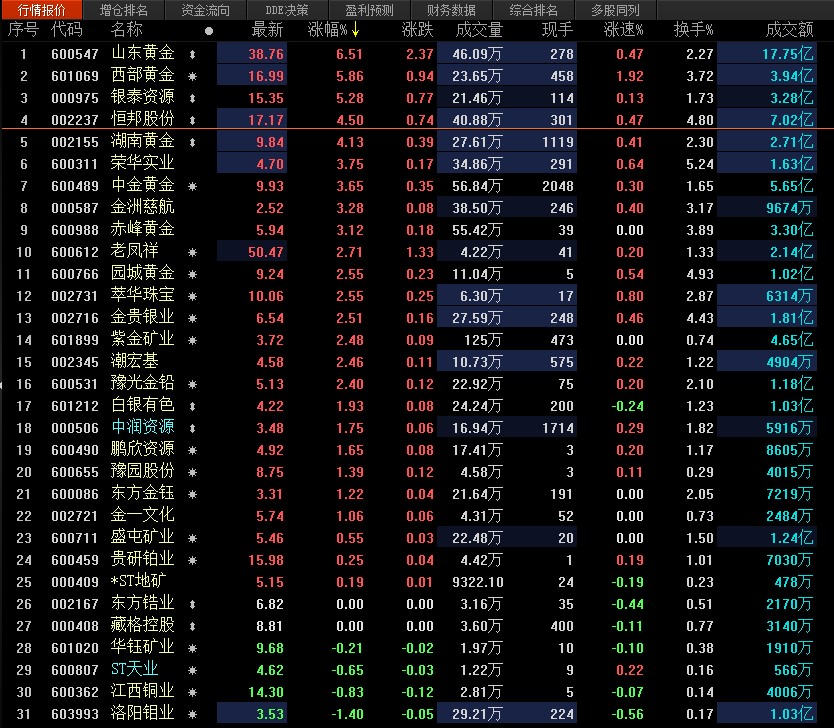This screenshot has height=728, width=834.
Task: Click the star marker beside 中金黄金
Action: coord(193,187)
